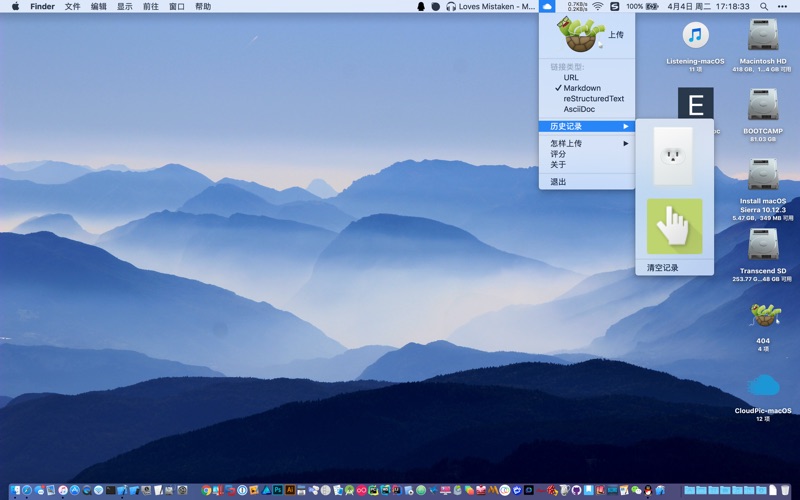The image size is (800, 500).
Task: Open QQ penguin from the dock
Action: point(648,490)
